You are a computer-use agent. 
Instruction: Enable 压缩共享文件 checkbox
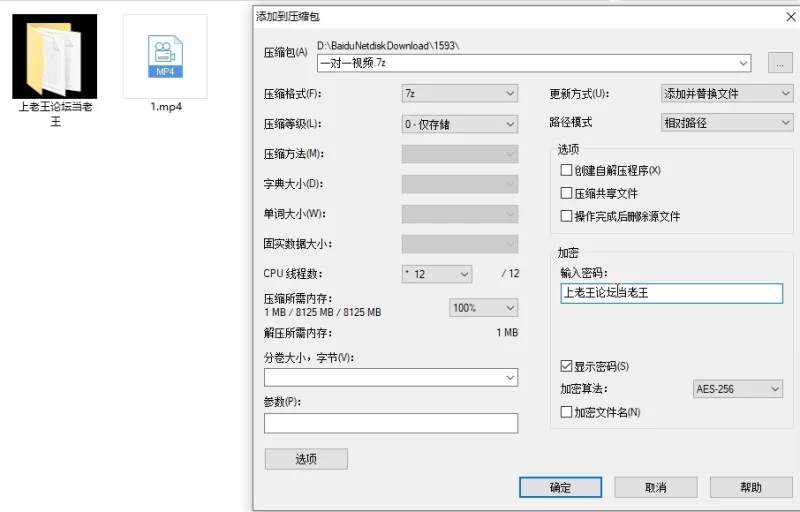(566, 193)
